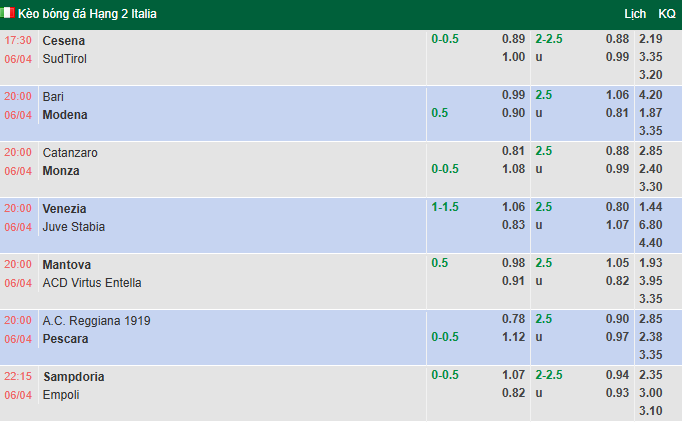Click Bari's 4.20 win odds
Viewport: 682px width, 422px height.
click(x=649, y=94)
